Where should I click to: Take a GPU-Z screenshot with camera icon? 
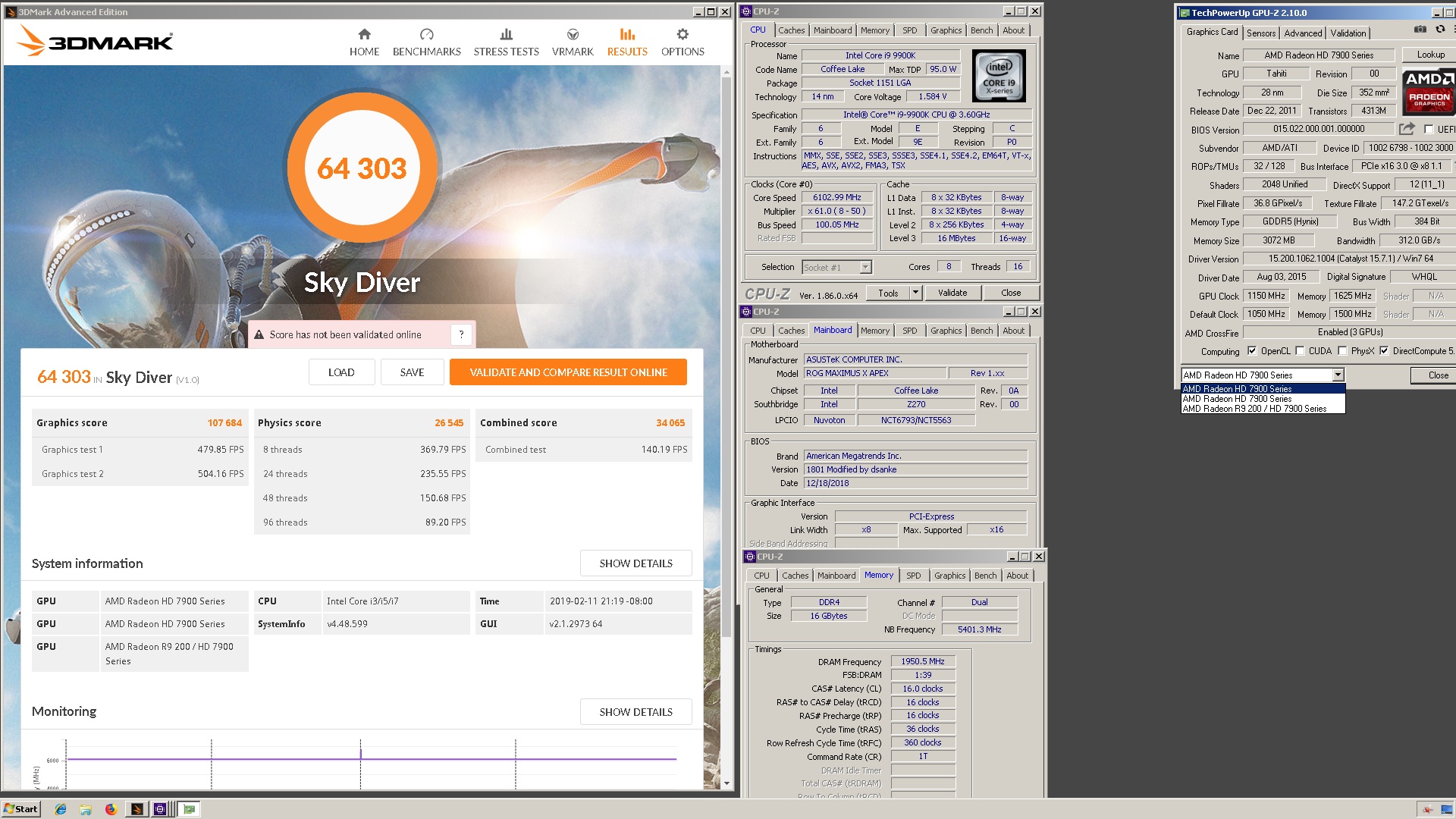coord(1420,30)
